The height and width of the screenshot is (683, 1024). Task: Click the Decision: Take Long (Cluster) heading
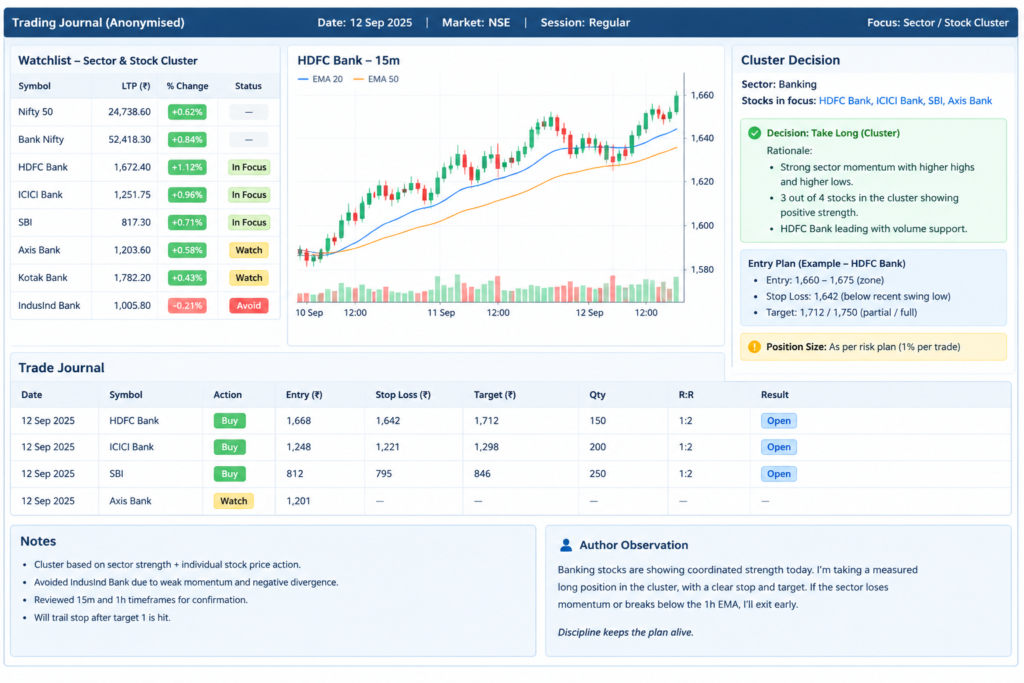(x=833, y=133)
